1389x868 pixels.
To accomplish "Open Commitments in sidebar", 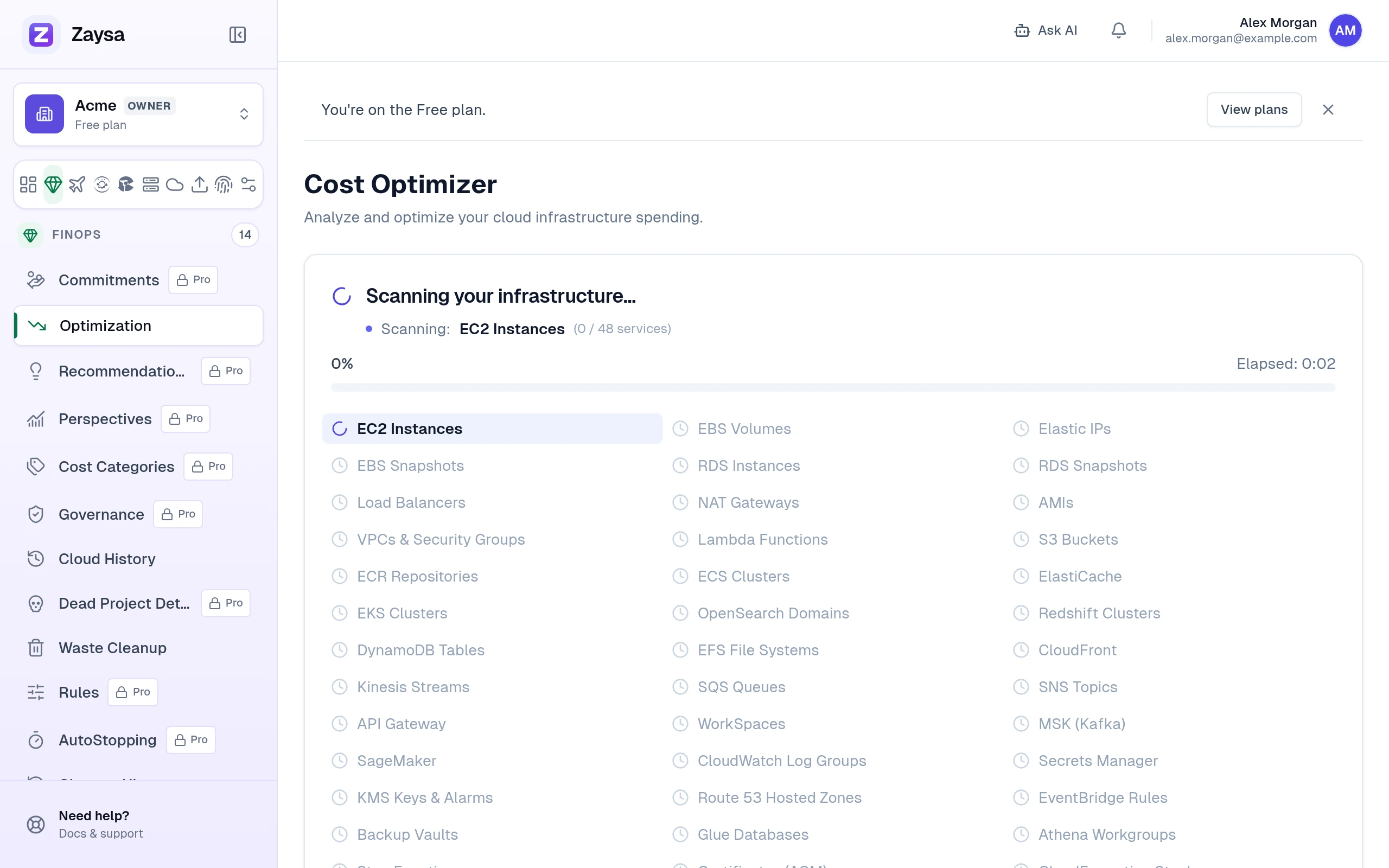I will point(138,279).
